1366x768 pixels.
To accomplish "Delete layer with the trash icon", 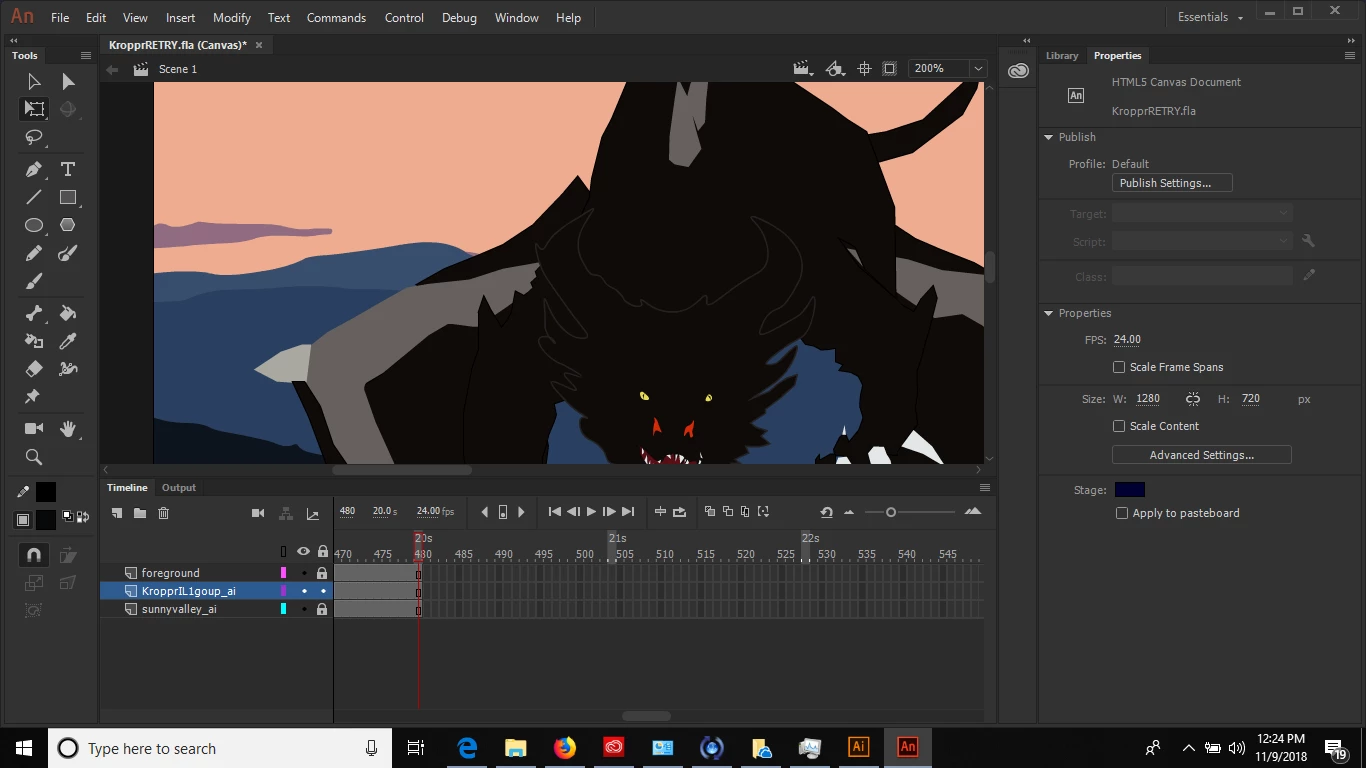I will 164,513.
